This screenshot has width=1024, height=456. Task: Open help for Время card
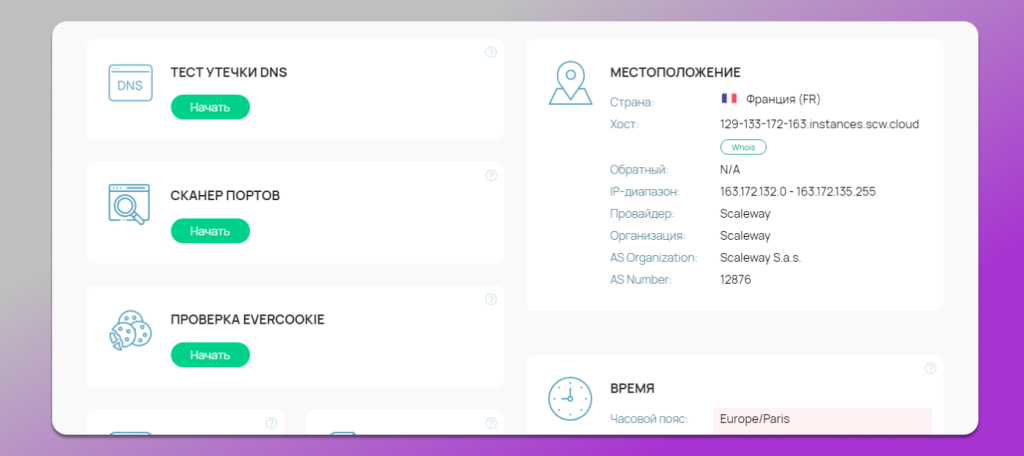pos(930,368)
